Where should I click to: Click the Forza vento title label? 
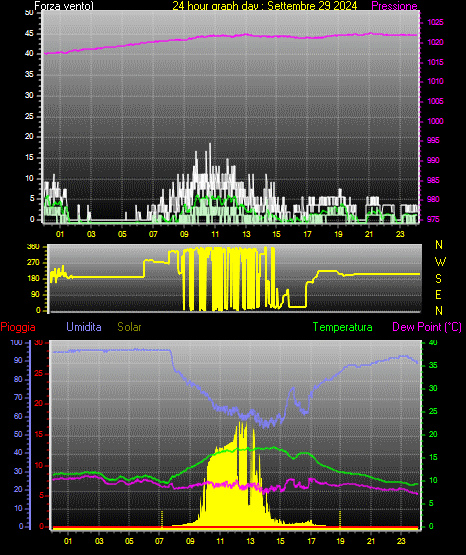pyautogui.click(x=64, y=6)
